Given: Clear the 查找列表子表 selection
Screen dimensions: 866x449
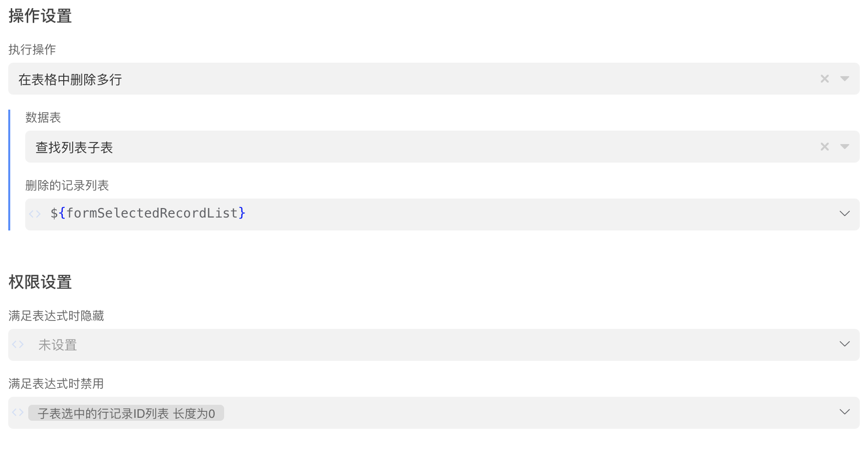Looking at the screenshot, I should [824, 147].
